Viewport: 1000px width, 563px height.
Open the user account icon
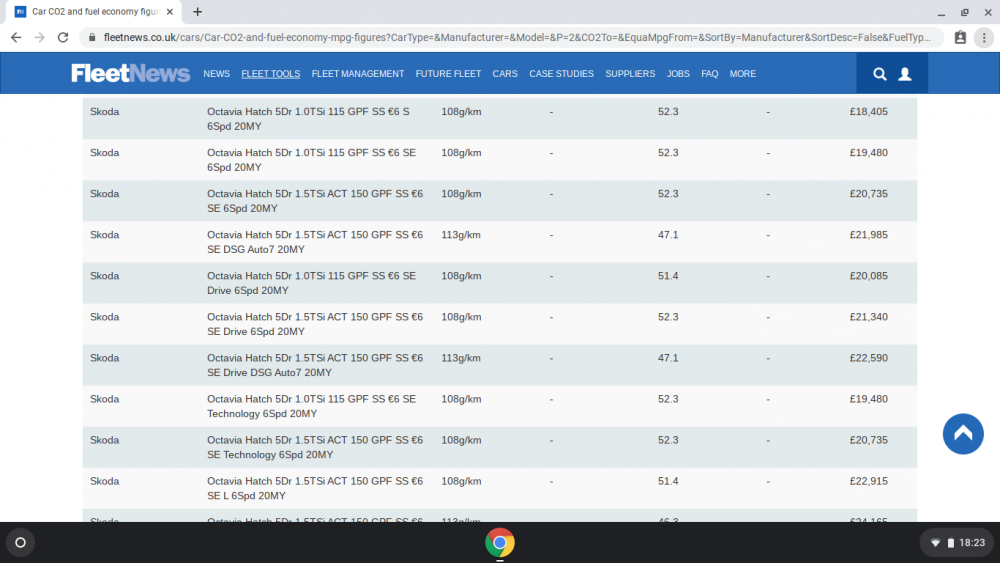pyautogui.click(x=904, y=74)
